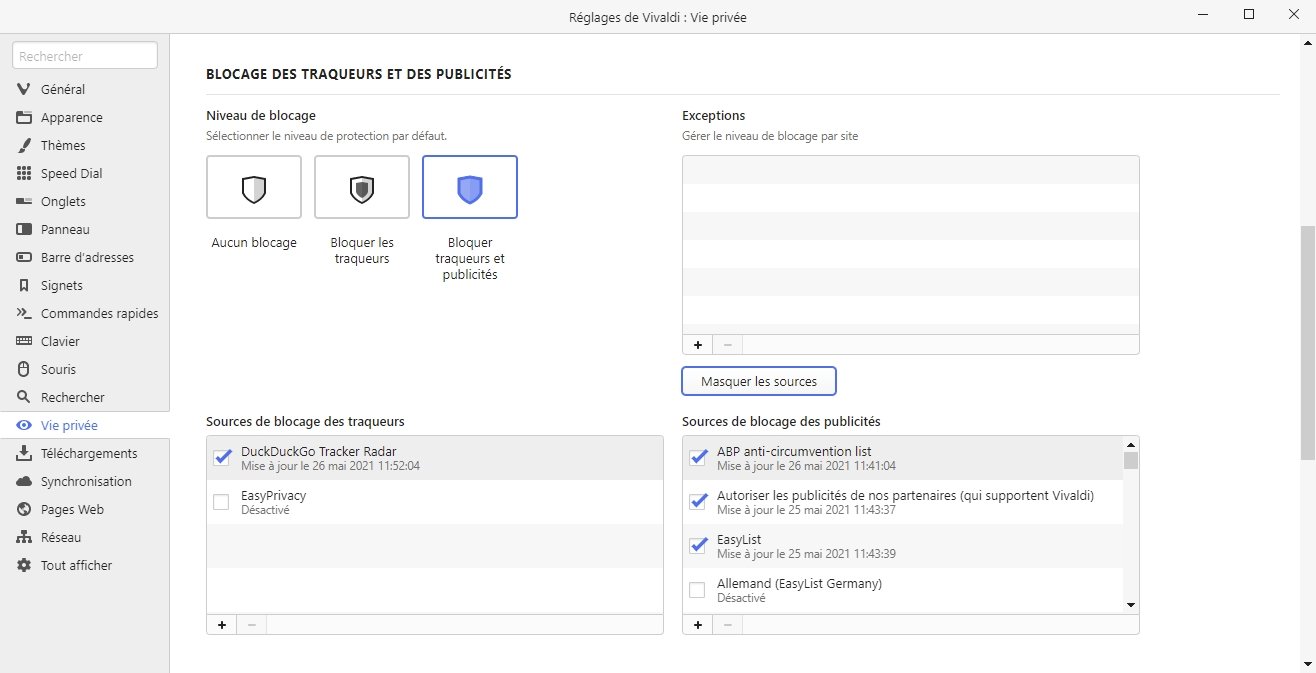Image resolution: width=1316 pixels, height=673 pixels.
Task: Click 'Masquer les sources' button
Action: [x=759, y=381]
